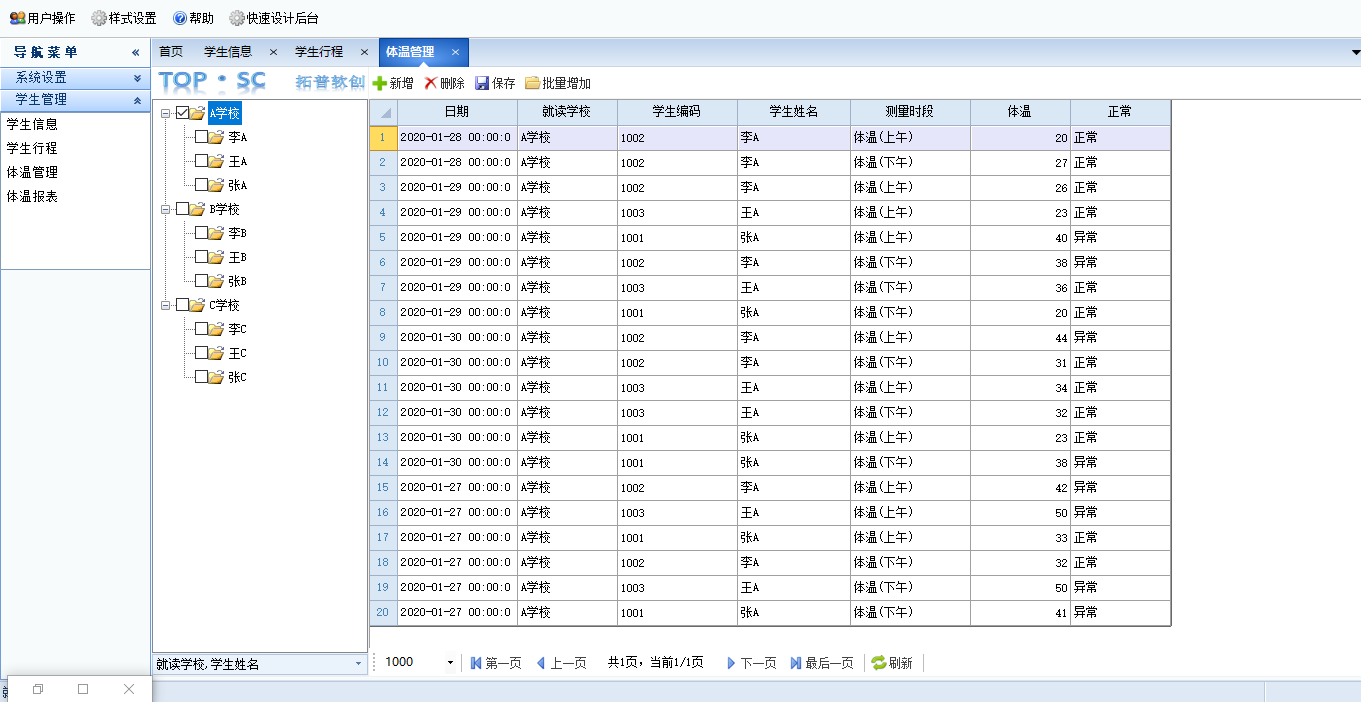Check the B学校 checkbox
This screenshot has height=702, width=1361.
tap(182, 209)
